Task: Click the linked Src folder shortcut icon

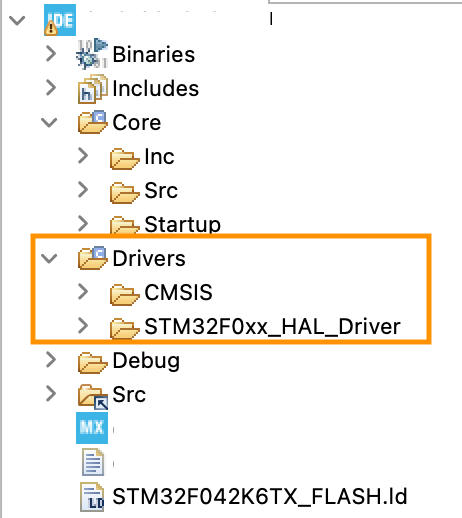Action: (x=93, y=397)
